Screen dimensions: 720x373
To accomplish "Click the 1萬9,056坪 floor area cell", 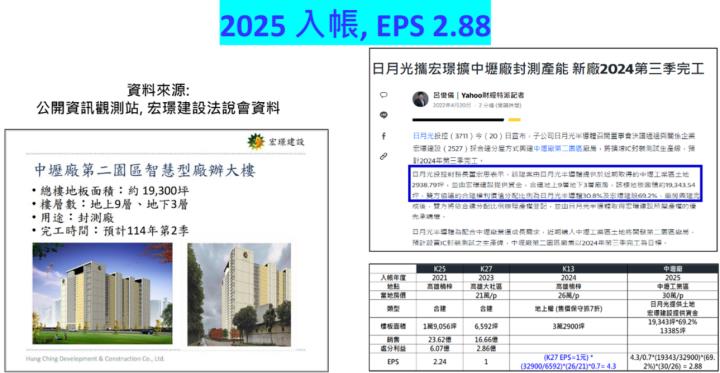I will [x=439, y=327].
